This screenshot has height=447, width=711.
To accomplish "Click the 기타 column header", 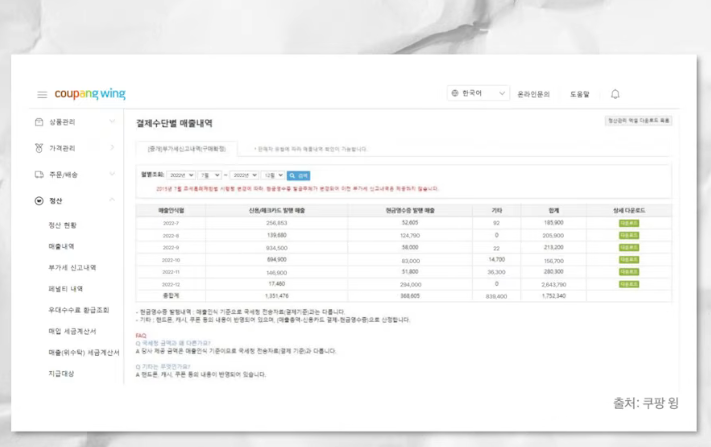I will (x=497, y=210).
